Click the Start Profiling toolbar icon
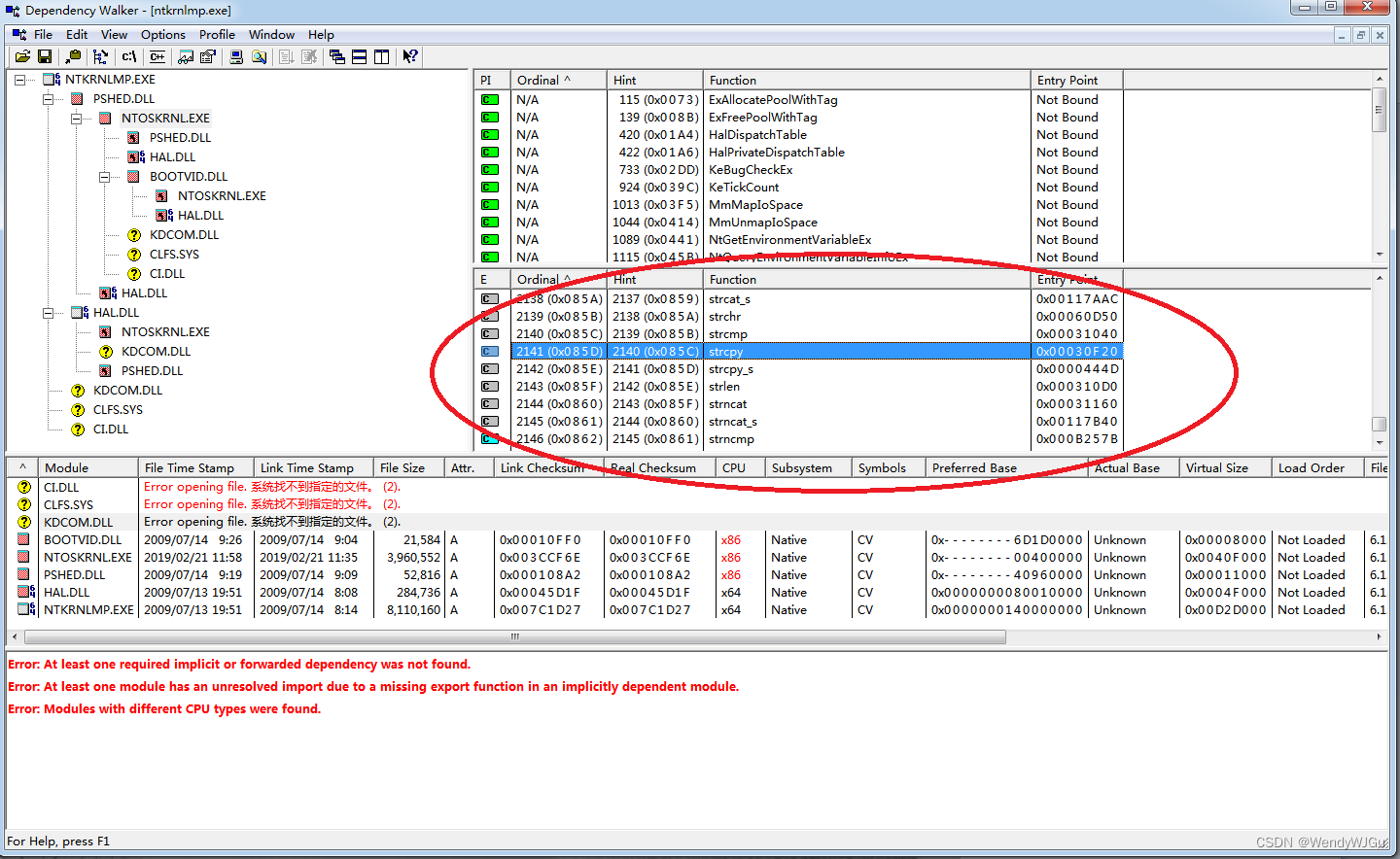The height and width of the screenshot is (859, 1400). click(x=287, y=57)
